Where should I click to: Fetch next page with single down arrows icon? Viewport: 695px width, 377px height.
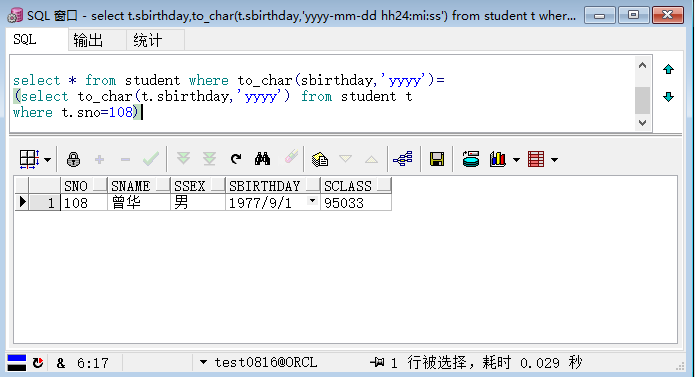[183, 159]
